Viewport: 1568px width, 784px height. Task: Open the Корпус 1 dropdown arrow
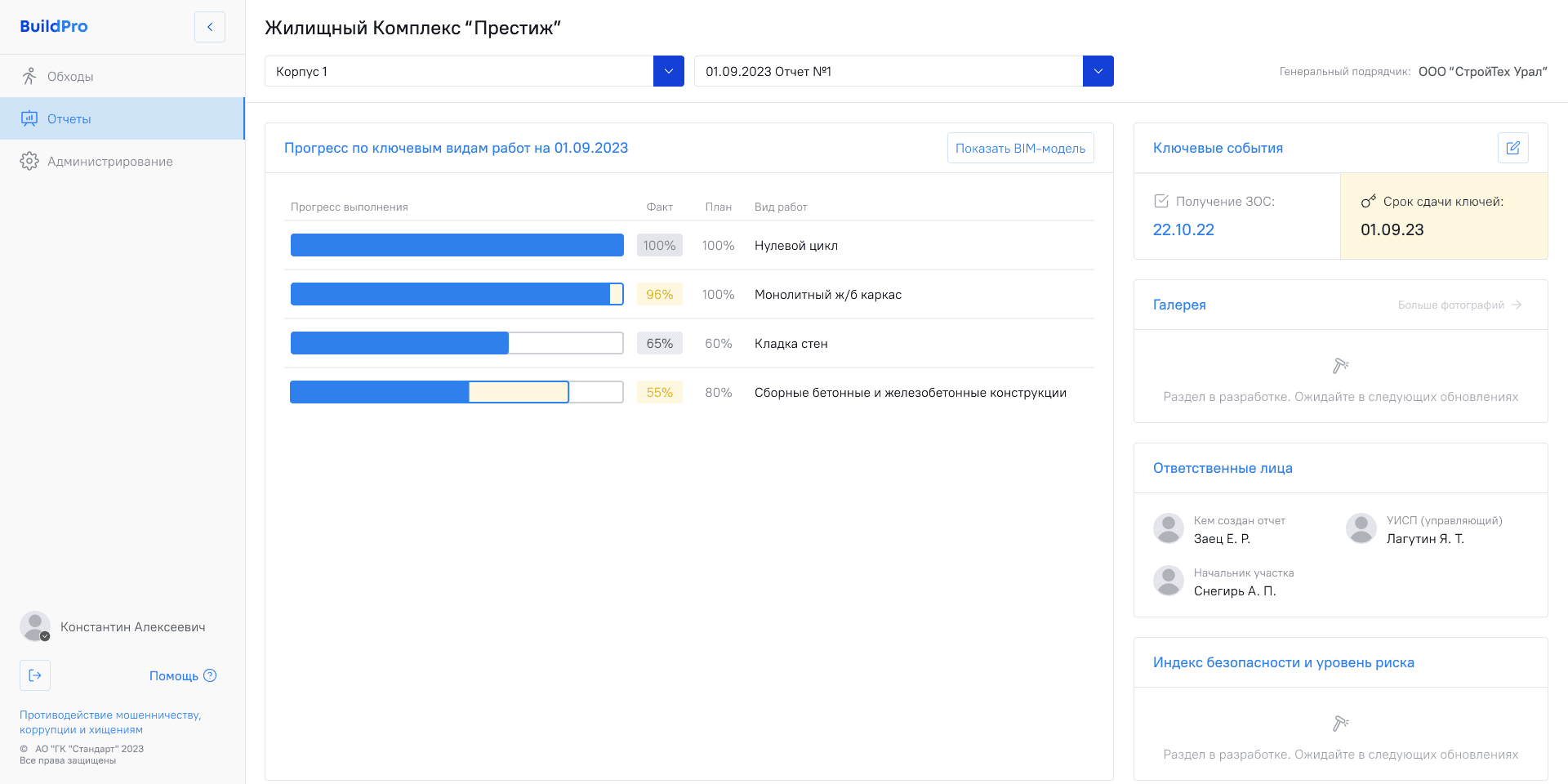point(668,71)
